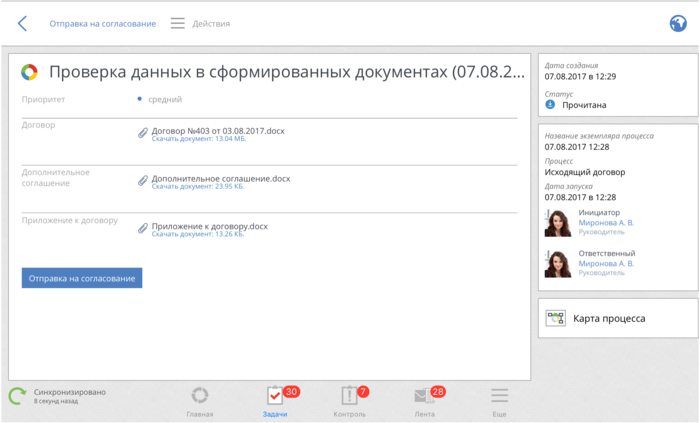
Task: Open the Задачи tab
Action: [275, 398]
